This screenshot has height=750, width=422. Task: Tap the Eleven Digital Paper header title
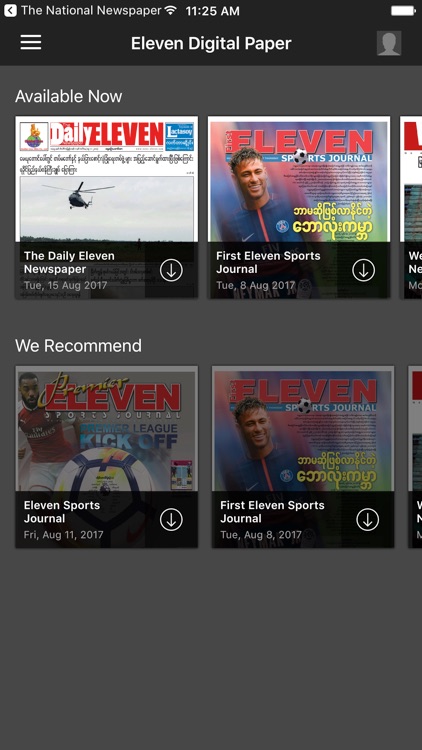pos(211,44)
